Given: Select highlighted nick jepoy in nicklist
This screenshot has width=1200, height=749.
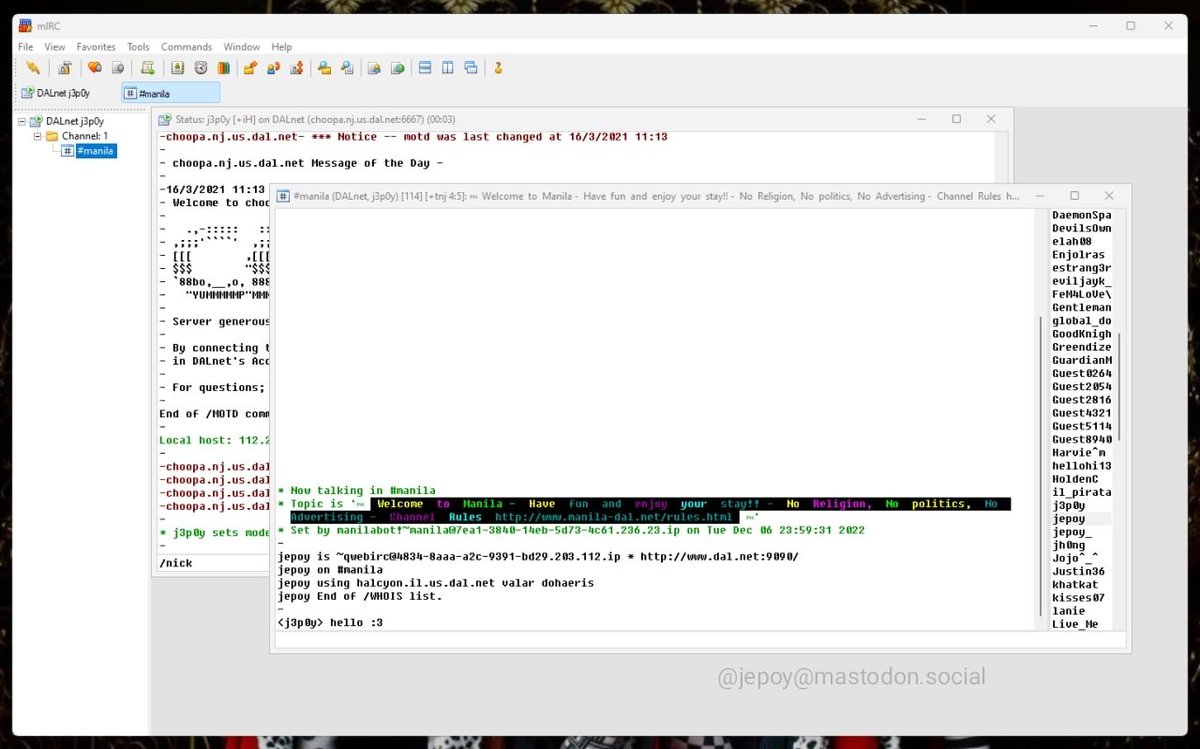Looking at the screenshot, I should tap(1082, 519).
